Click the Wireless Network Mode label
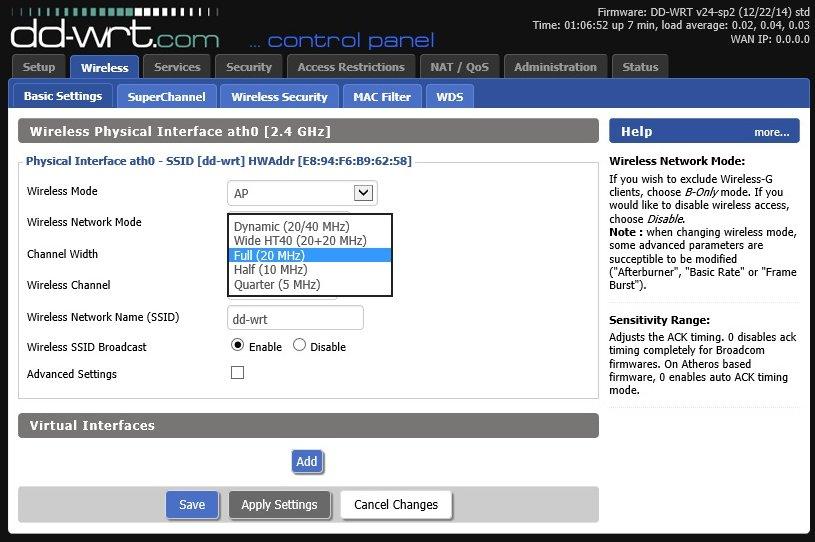Screen dimensions: 815x542 (x=84, y=222)
